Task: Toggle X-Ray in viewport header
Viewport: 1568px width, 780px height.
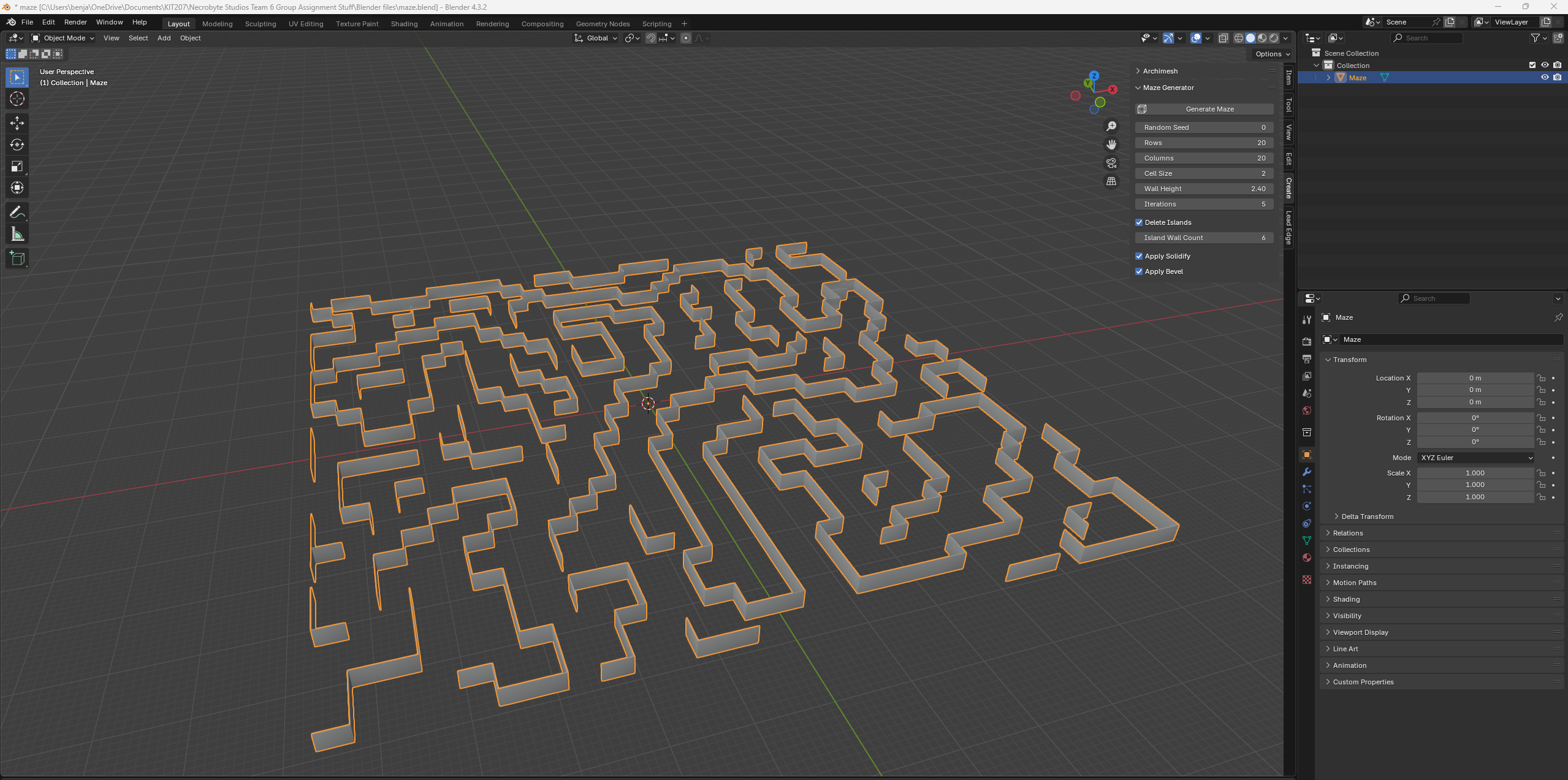Action: pos(1223,38)
